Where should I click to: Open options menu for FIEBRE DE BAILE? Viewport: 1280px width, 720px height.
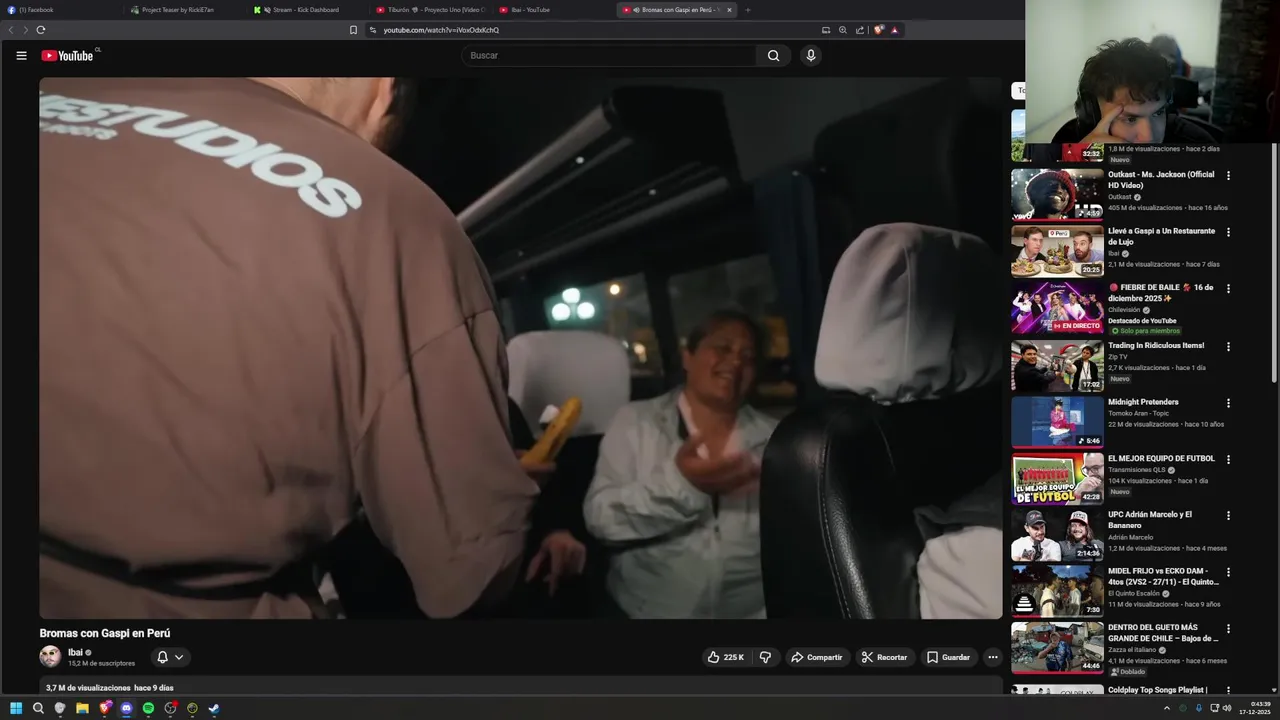pyautogui.click(x=1228, y=289)
